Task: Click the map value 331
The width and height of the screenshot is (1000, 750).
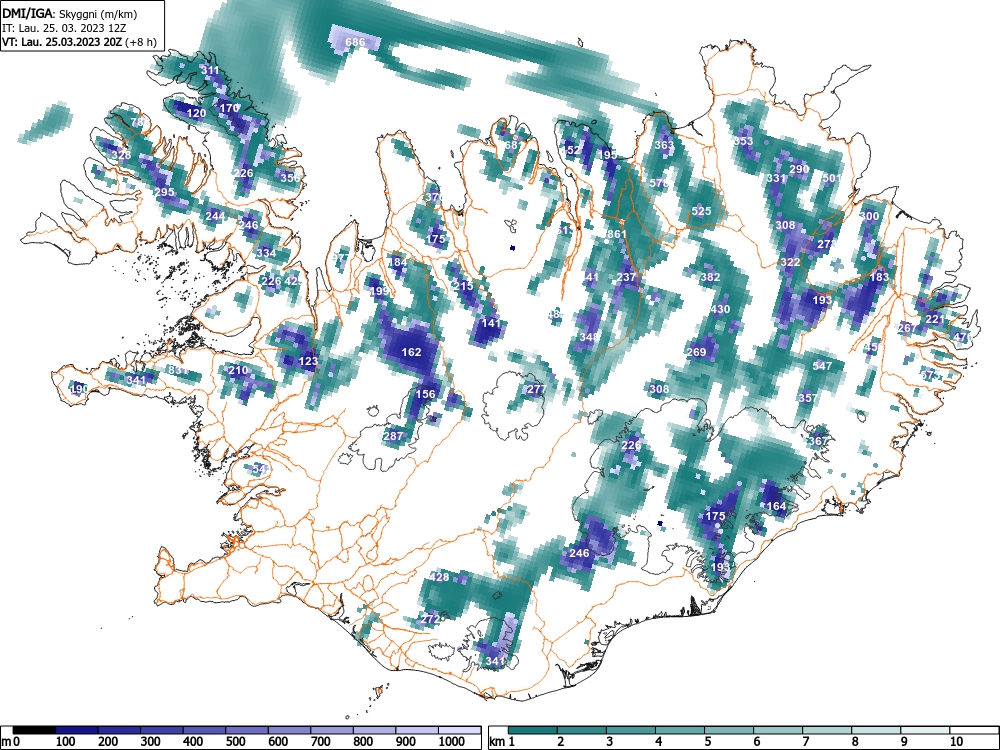Action: [776, 178]
